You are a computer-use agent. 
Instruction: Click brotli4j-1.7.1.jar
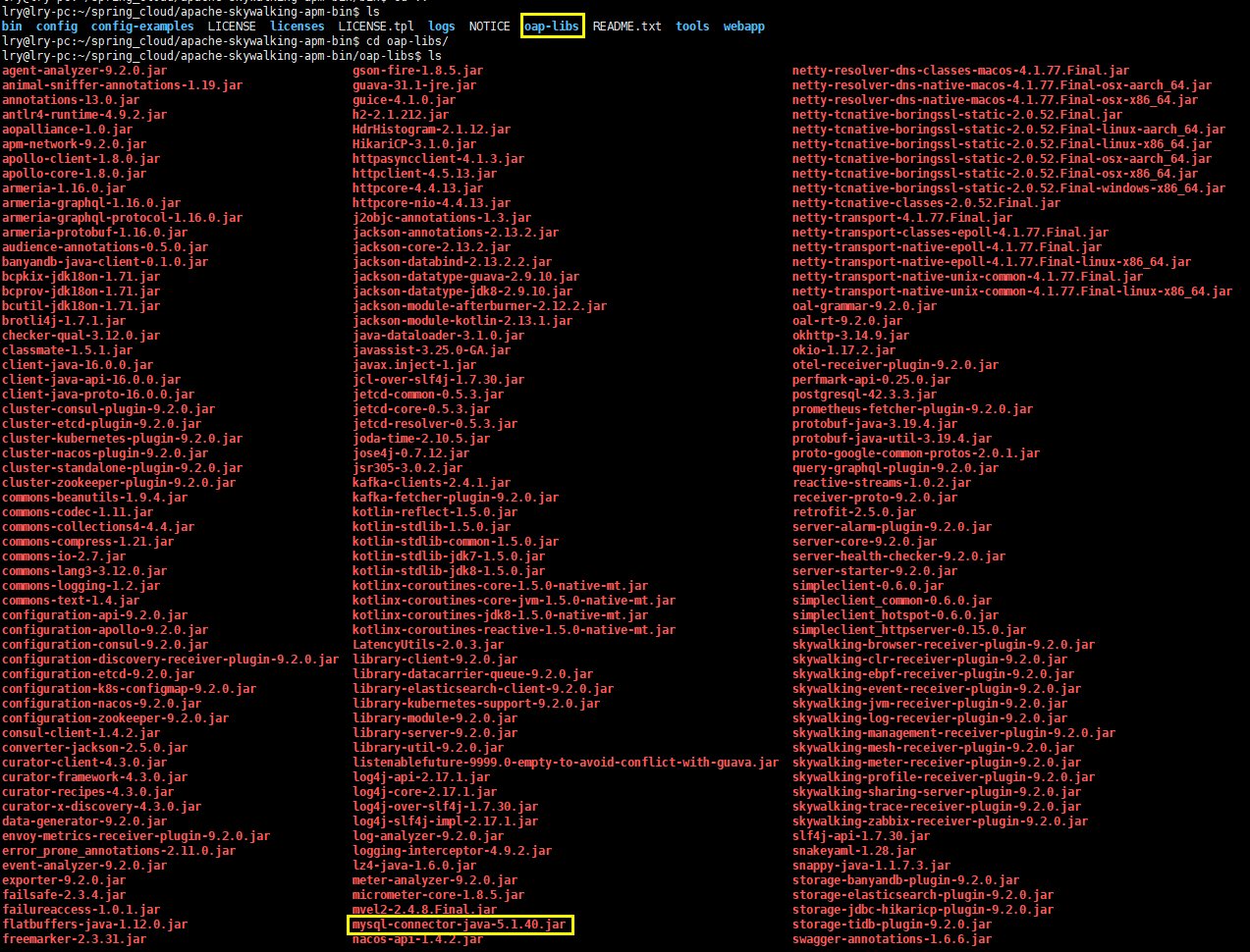[64, 321]
